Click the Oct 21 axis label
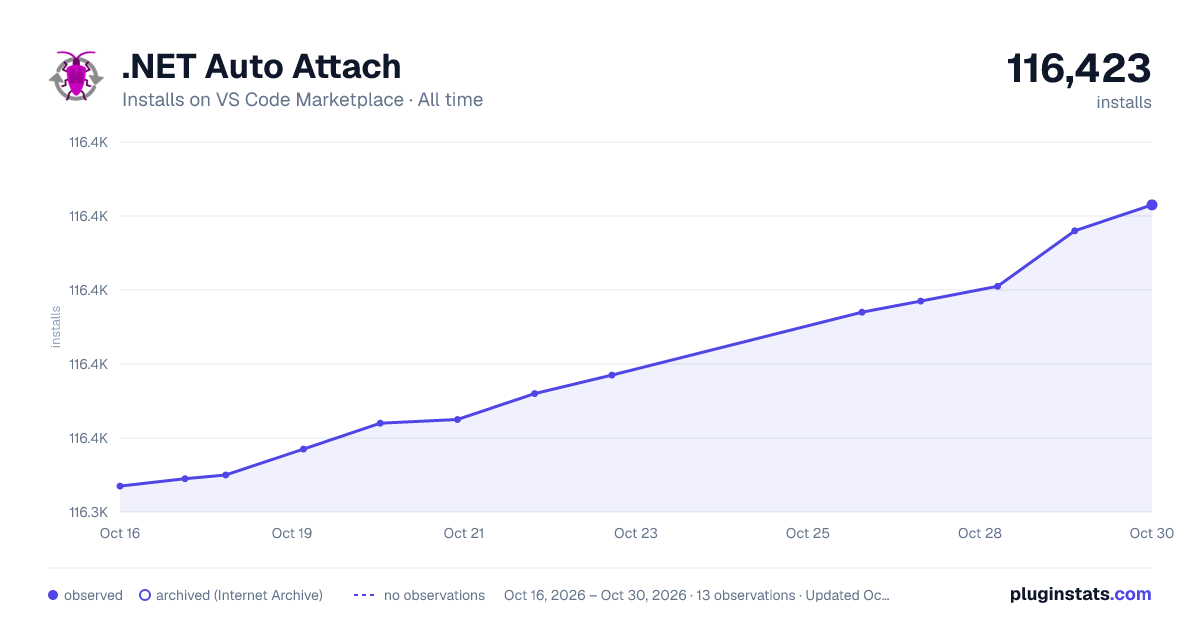1200x630 pixels. pyautogui.click(x=464, y=533)
